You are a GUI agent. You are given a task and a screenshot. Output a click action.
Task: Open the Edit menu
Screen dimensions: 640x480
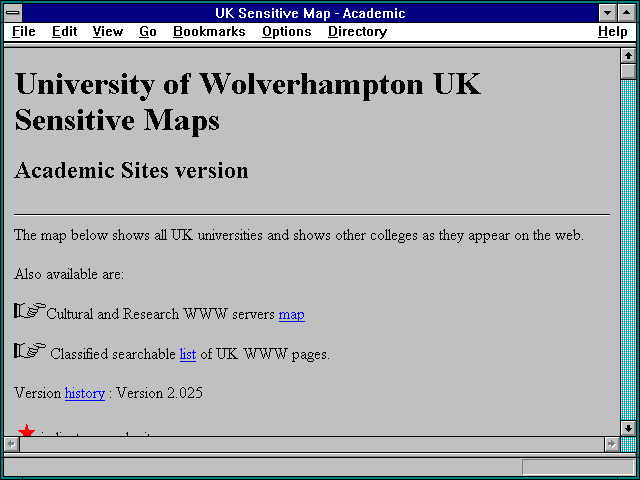pos(64,31)
